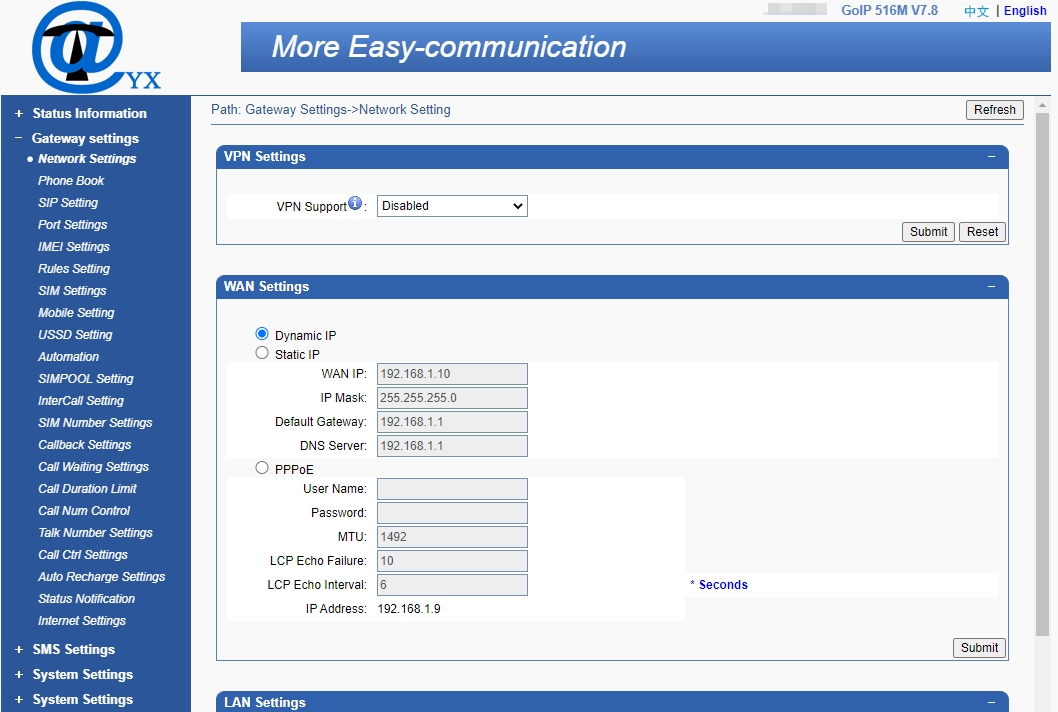Collapse the LAN Settings panel
The height and width of the screenshot is (712, 1058).
991,702
